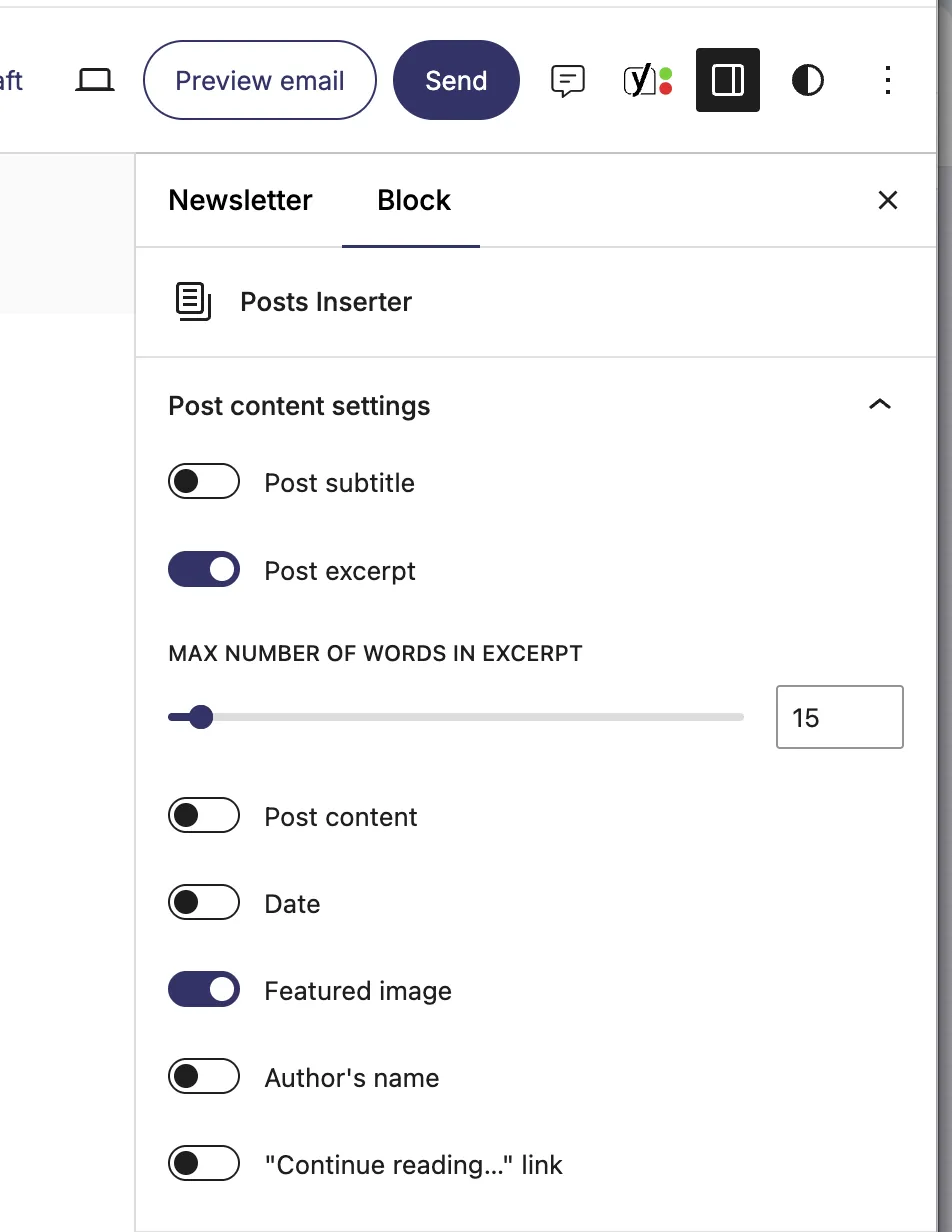This screenshot has width=952, height=1232.
Task: Close the settings sidebar with X
Action: (887, 200)
